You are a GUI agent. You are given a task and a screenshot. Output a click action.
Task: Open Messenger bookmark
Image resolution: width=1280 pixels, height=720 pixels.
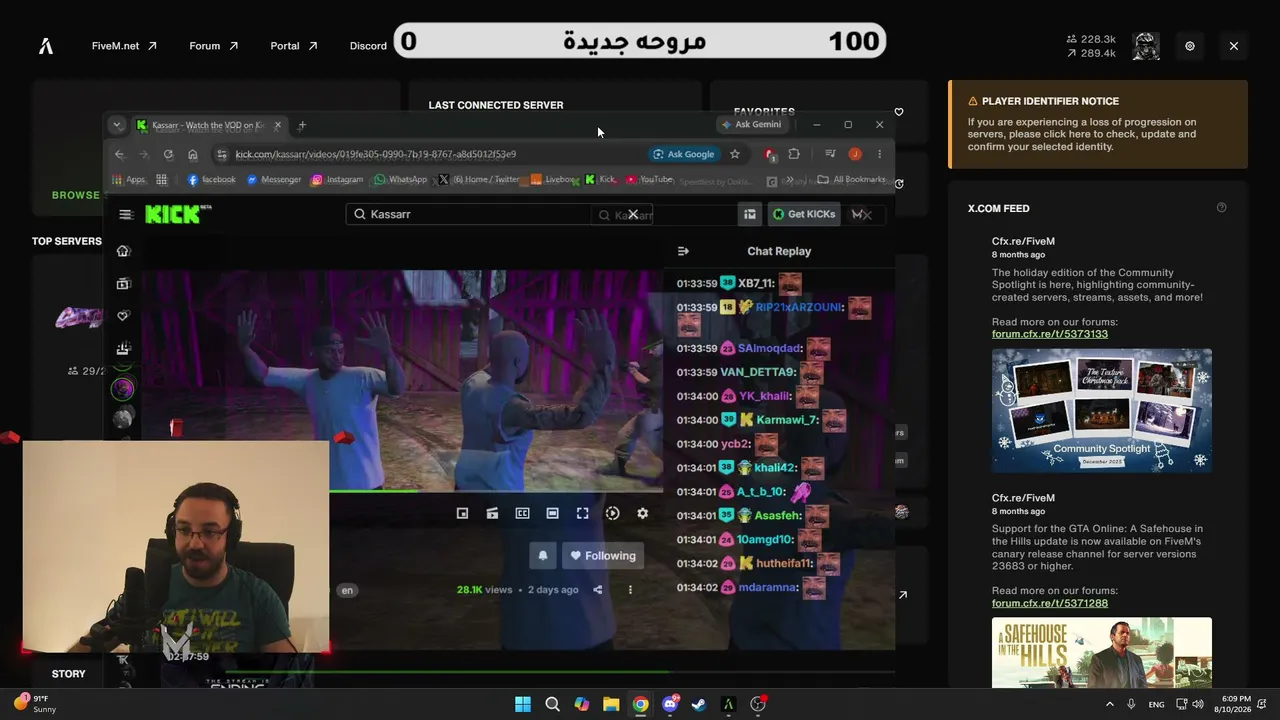point(274,180)
